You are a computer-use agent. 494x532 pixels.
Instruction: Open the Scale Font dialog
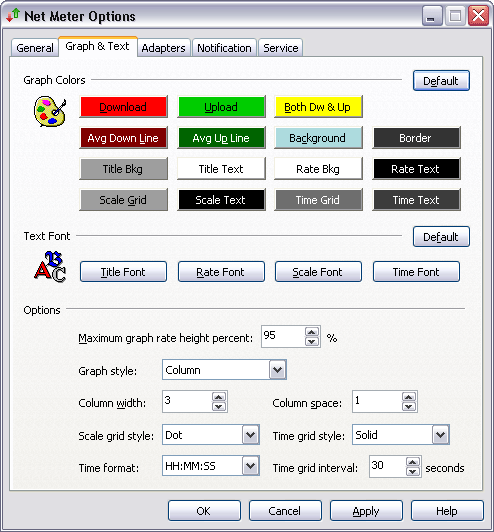[318, 272]
